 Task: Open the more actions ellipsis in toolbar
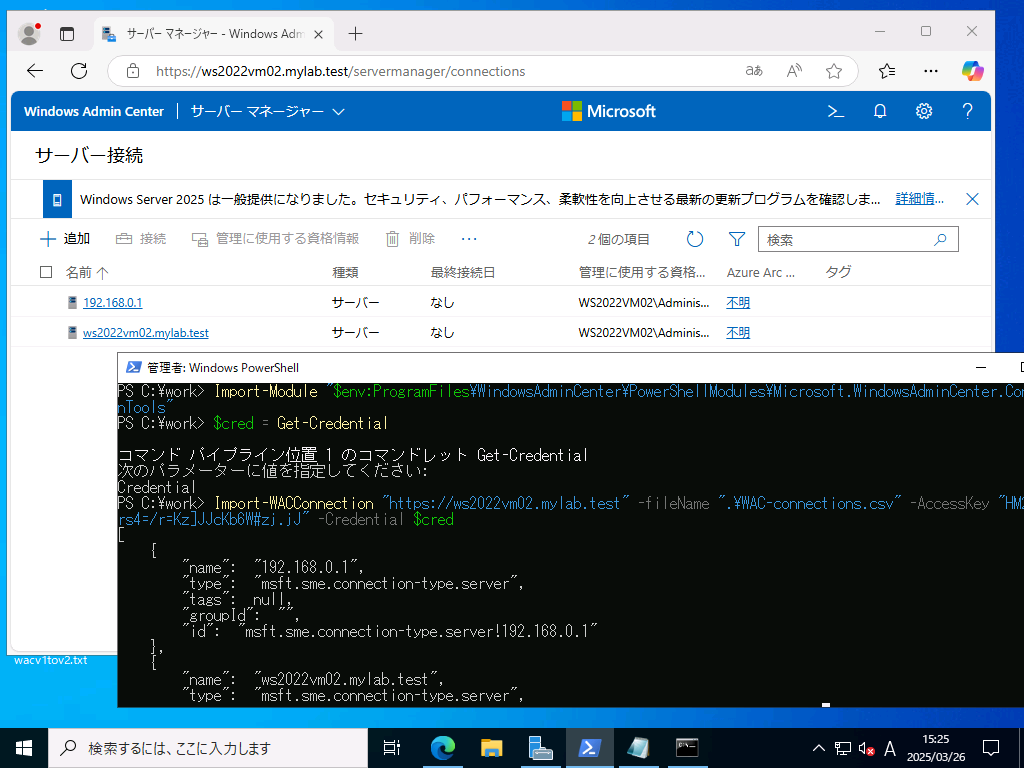(x=469, y=239)
